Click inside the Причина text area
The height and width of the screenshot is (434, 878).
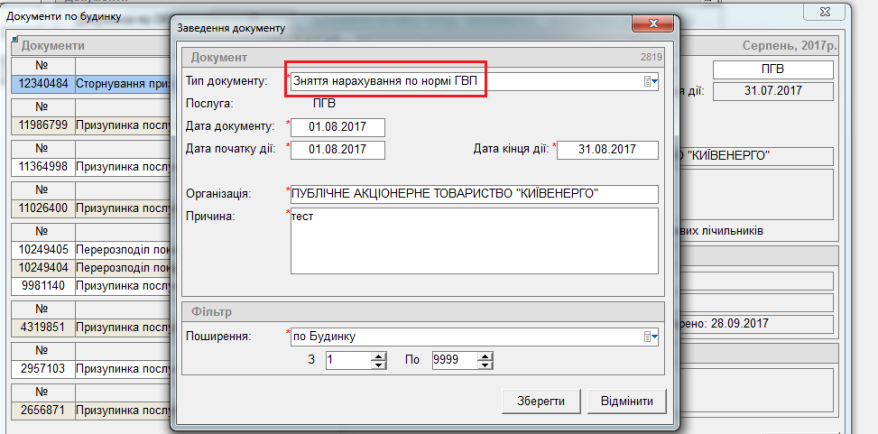474,240
